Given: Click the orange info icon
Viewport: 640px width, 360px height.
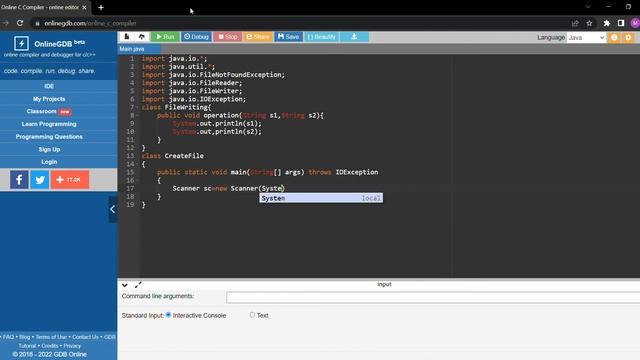Looking at the screenshot, I should tap(614, 38).
